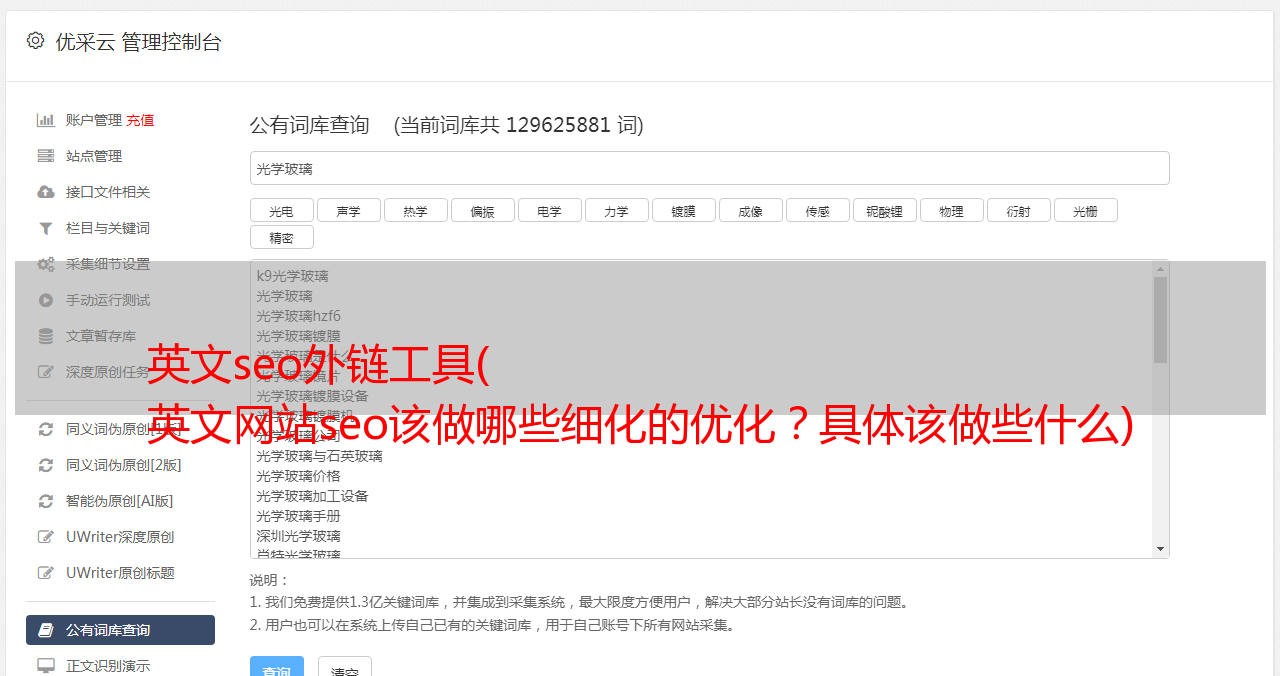Open 手动运行测试 play icon
The width and height of the screenshot is (1280, 676).
(x=46, y=300)
